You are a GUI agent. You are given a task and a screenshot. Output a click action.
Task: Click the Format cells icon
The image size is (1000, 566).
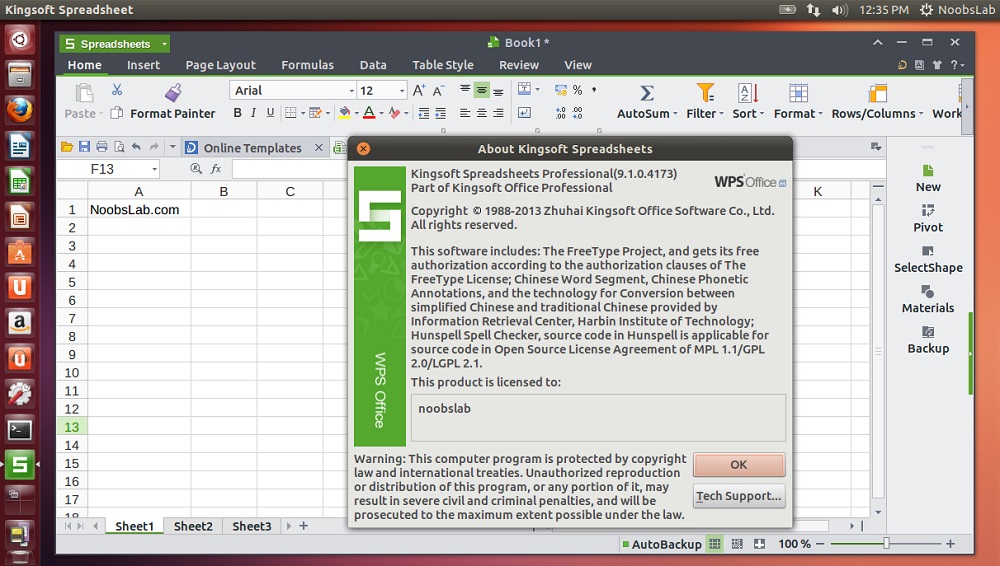coord(798,93)
